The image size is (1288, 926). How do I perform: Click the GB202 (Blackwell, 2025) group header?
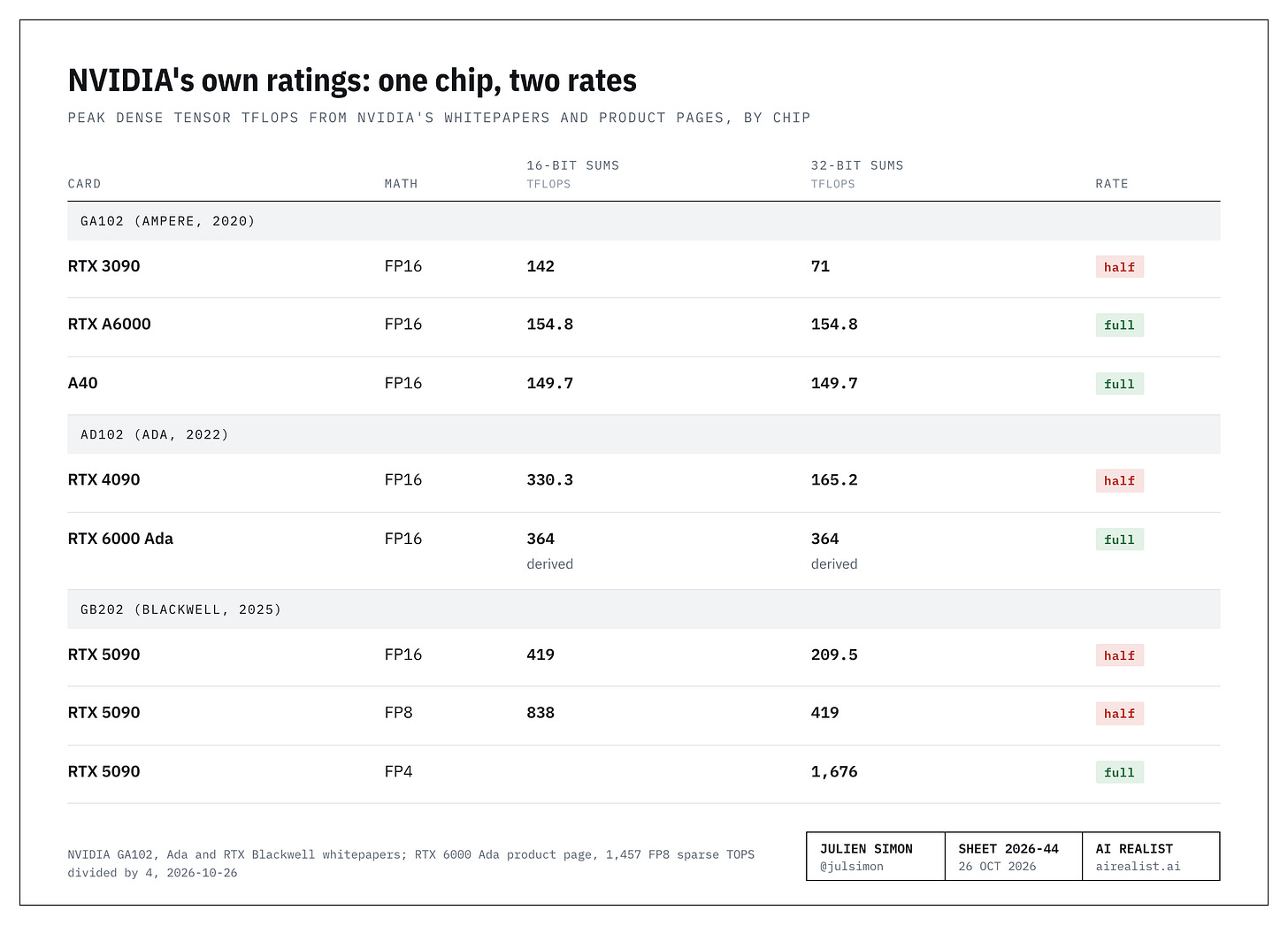pyautogui.click(x=644, y=609)
